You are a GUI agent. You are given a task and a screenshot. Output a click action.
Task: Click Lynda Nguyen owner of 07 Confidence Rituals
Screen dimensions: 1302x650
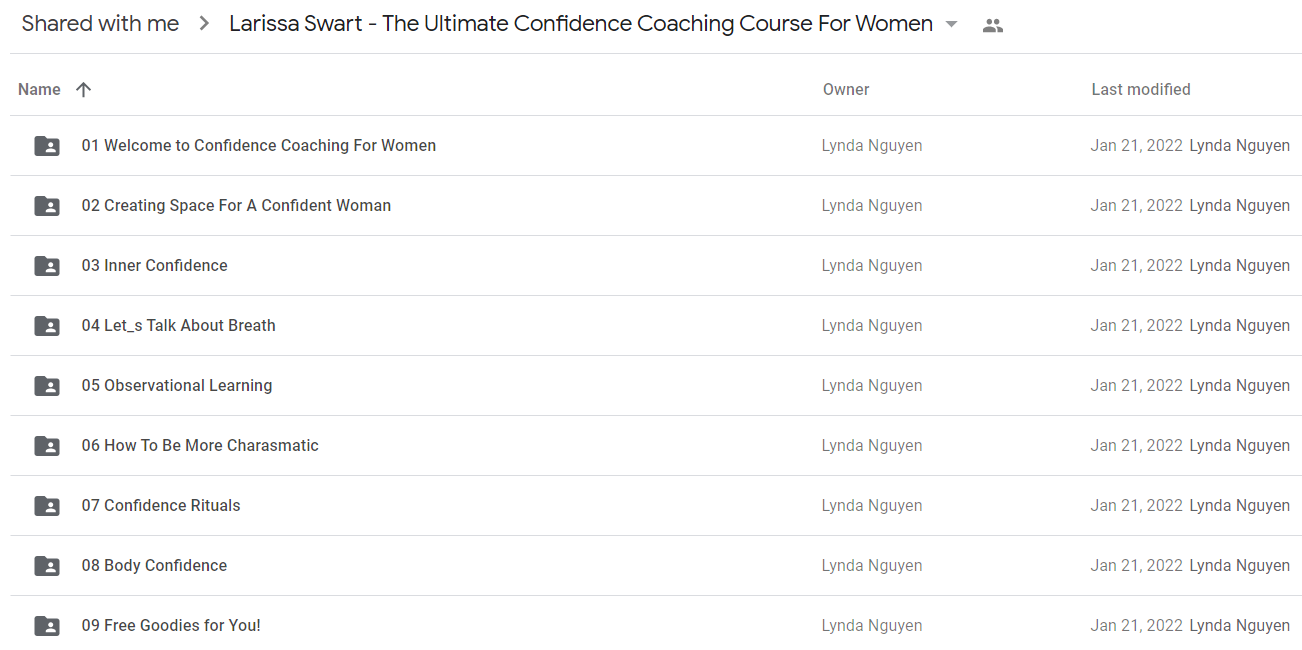pos(872,505)
